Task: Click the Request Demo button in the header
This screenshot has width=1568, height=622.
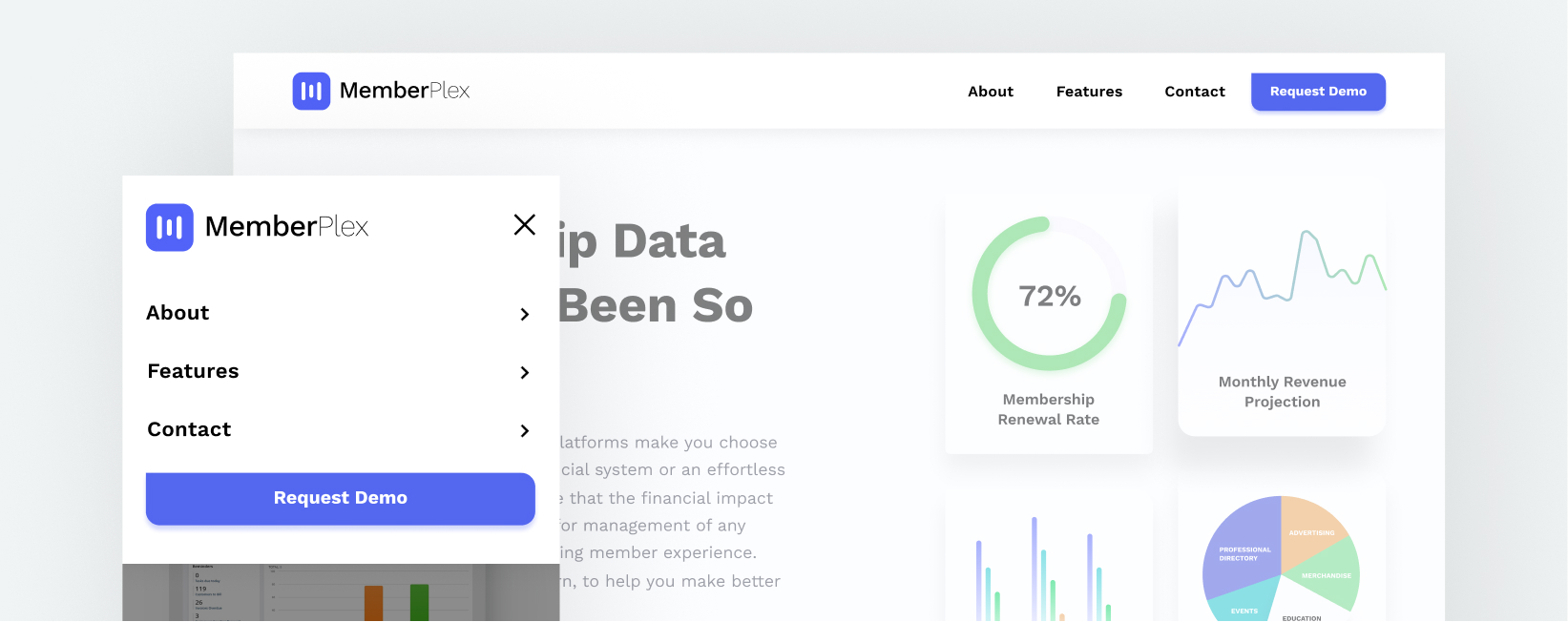Action: pyautogui.click(x=1318, y=92)
